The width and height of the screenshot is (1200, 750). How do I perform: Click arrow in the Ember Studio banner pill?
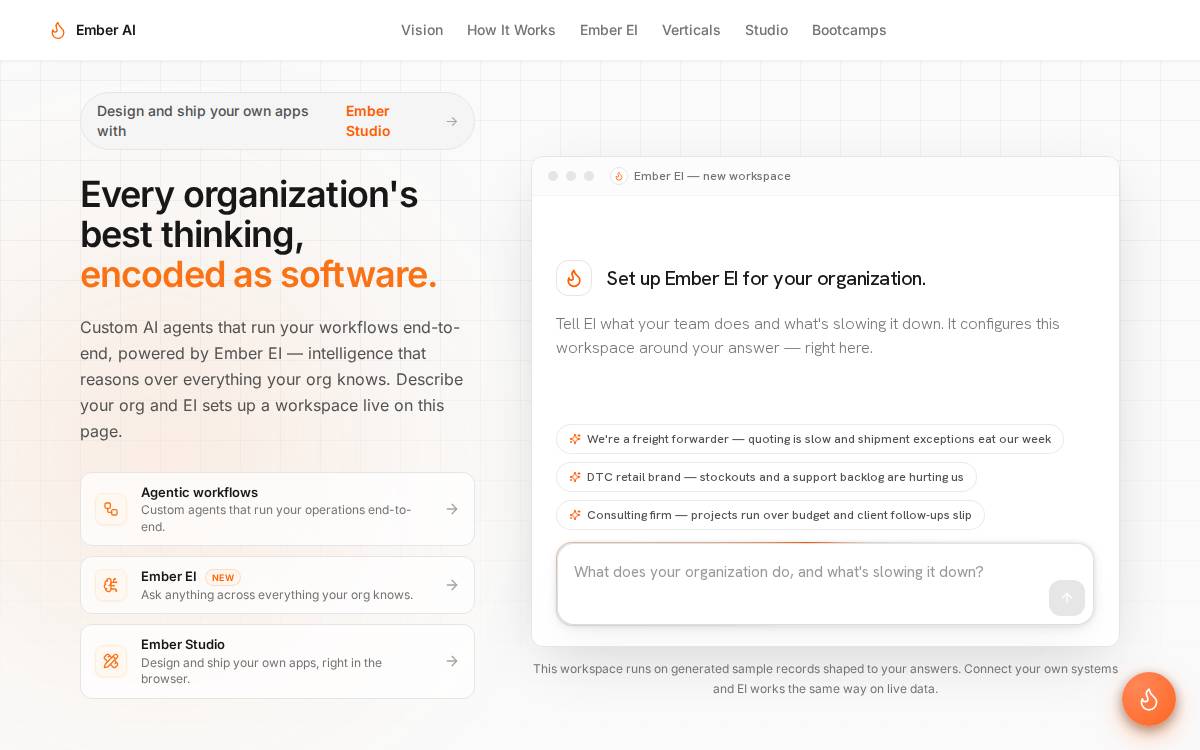[452, 121]
